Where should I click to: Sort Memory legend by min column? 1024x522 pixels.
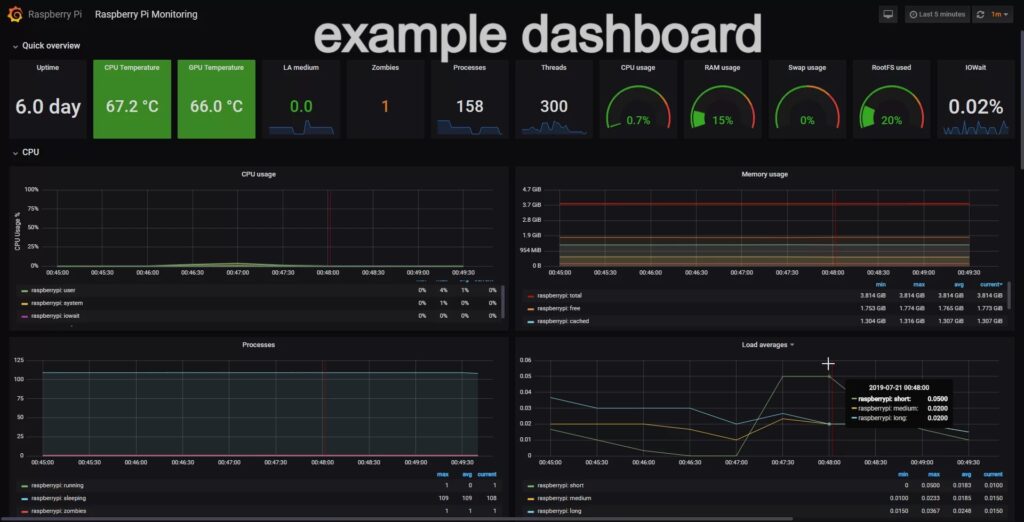tap(880, 284)
